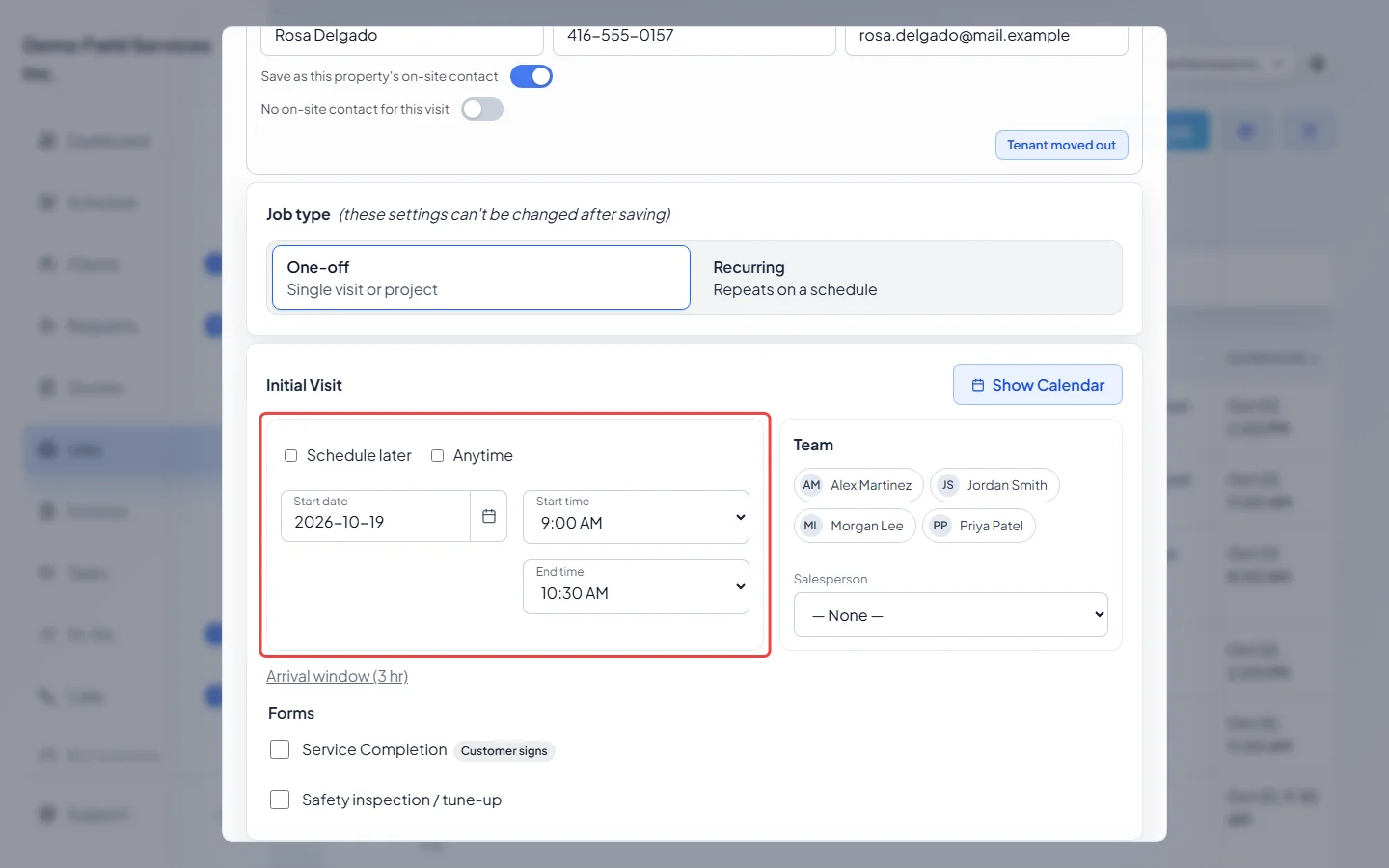This screenshot has width=1389, height=868.
Task: Select the One-off job type
Action: [x=481, y=278]
